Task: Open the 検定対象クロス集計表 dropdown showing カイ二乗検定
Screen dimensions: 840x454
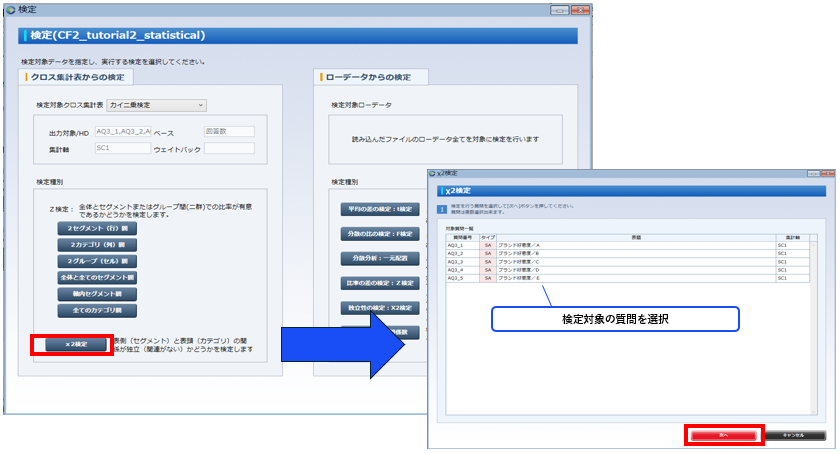Action: (x=156, y=105)
